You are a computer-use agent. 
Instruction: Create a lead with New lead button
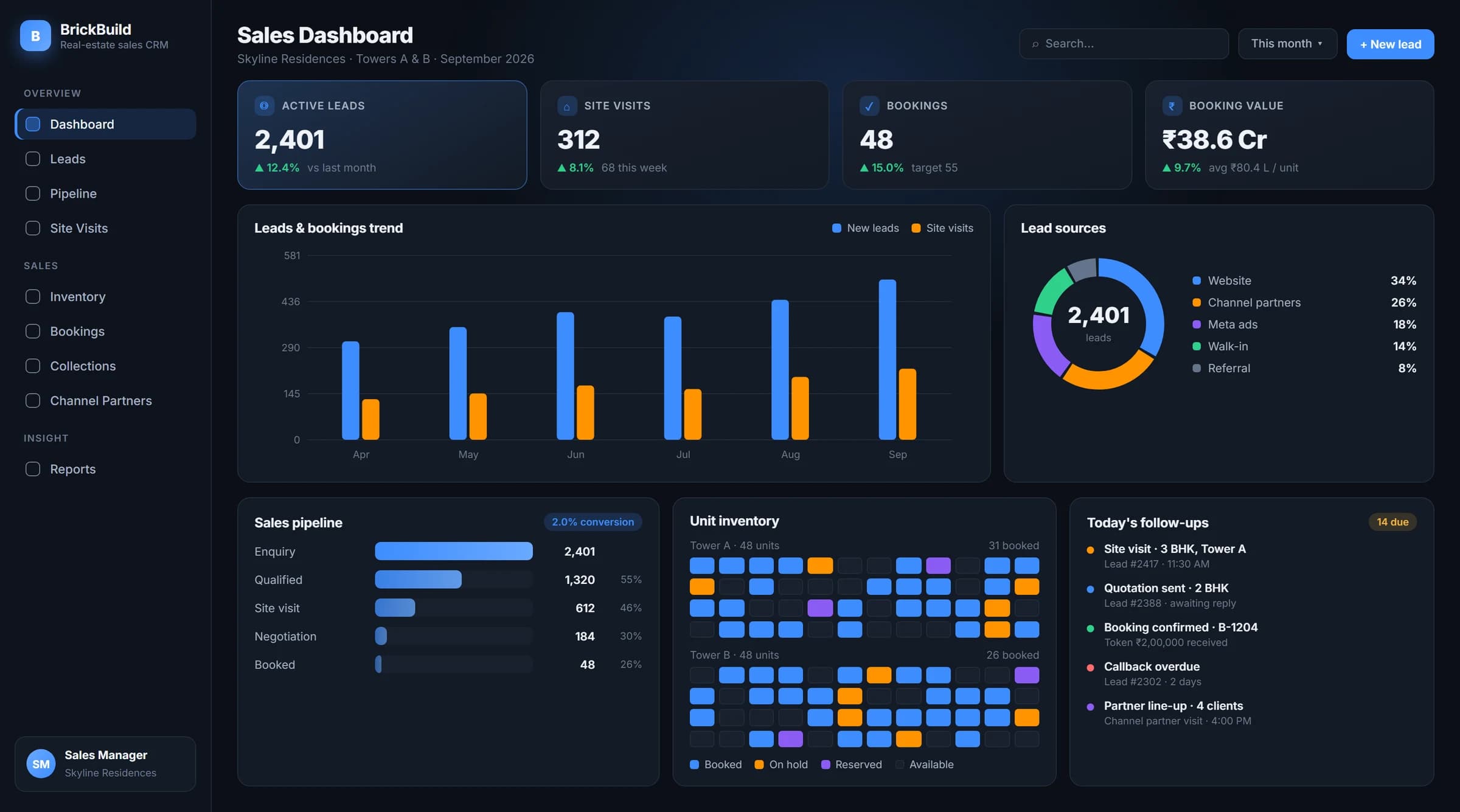(x=1390, y=44)
